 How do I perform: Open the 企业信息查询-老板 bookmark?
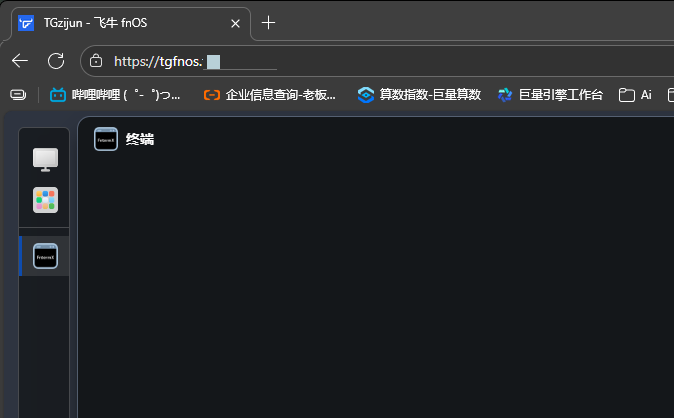pyautogui.click(x=270, y=95)
